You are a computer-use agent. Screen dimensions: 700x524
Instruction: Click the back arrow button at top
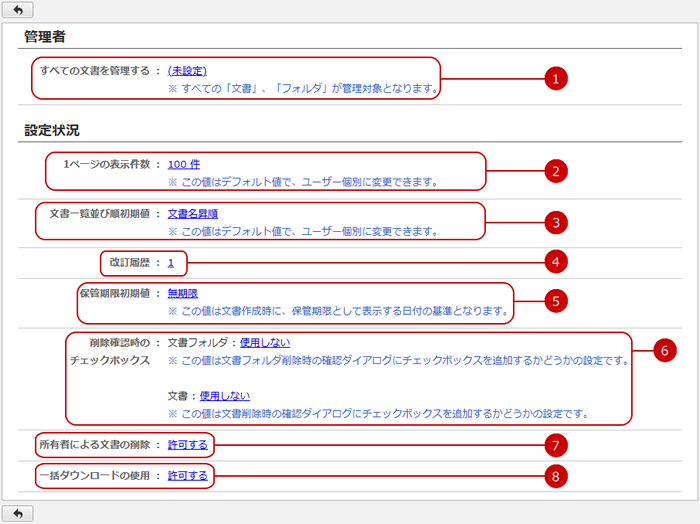[x=17, y=9]
